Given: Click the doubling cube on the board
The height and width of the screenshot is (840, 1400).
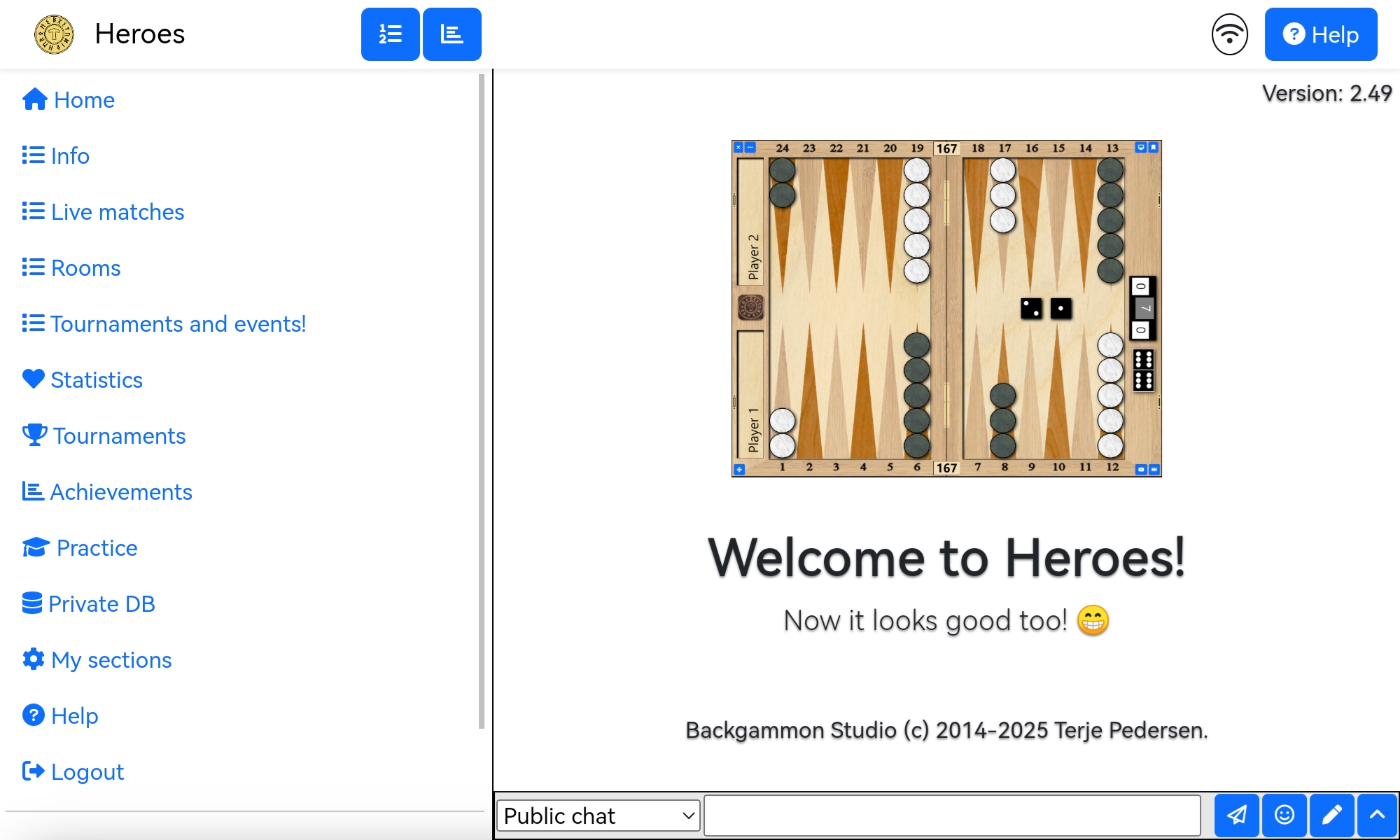Looking at the screenshot, I should tap(750, 307).
